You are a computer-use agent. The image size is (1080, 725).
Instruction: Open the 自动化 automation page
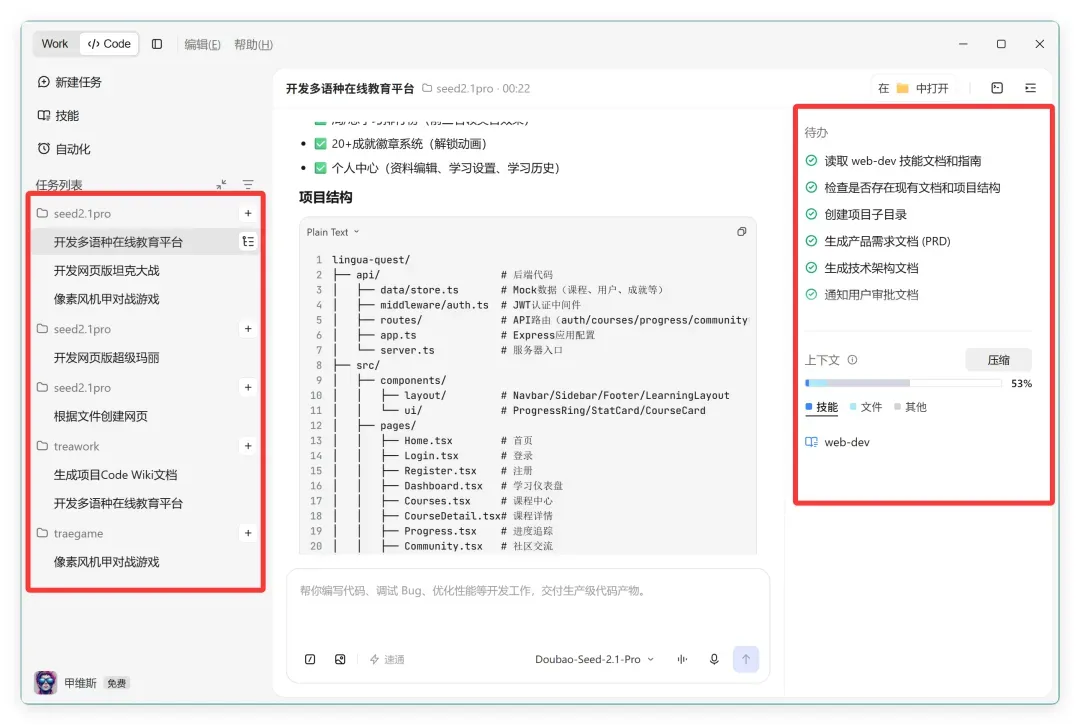click(64, 149)
